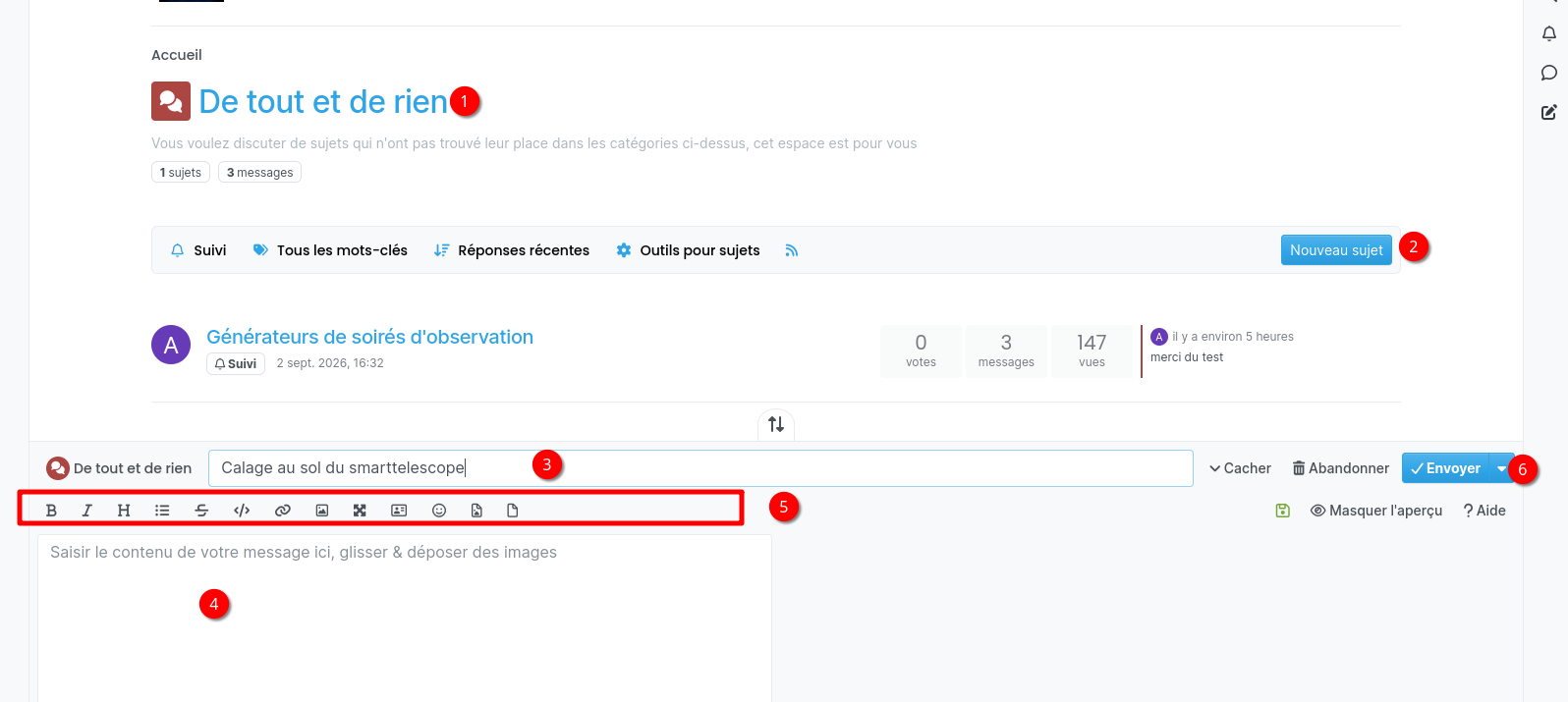
Task: Open the RSS feed icon
Action: tap(792, 250)
